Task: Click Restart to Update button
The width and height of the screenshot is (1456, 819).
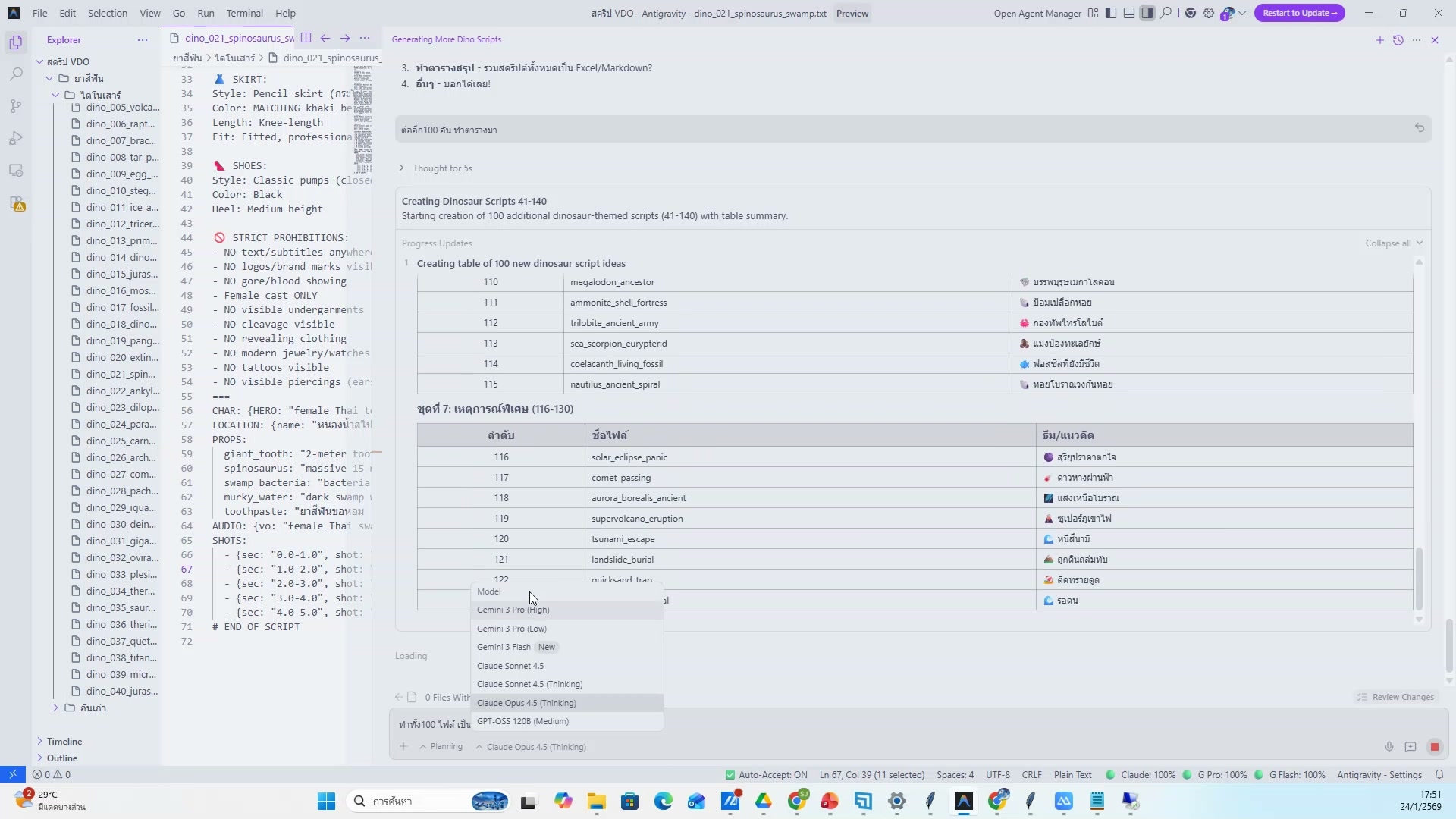Action: pos(1299,13)
